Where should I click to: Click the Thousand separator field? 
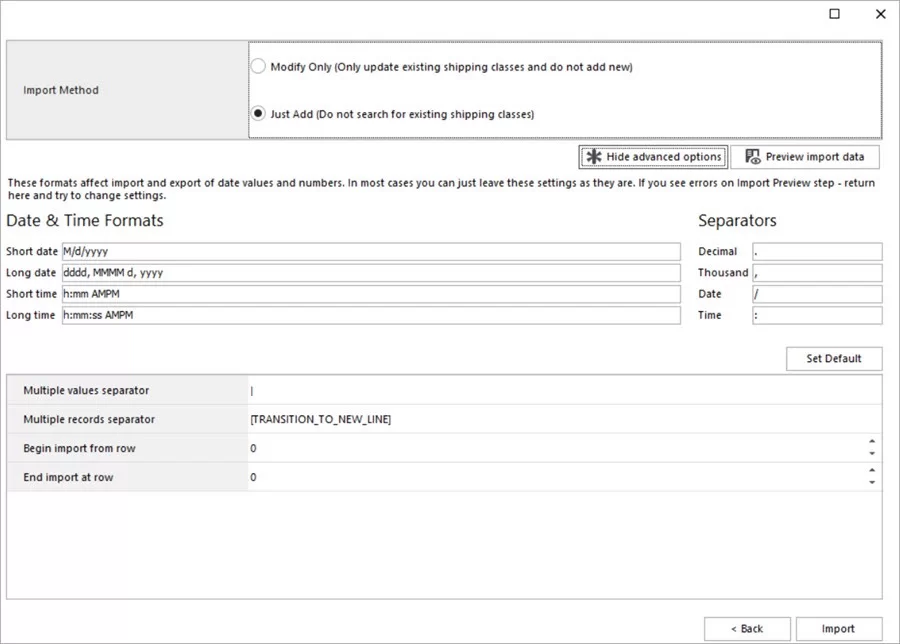point(817,272)
